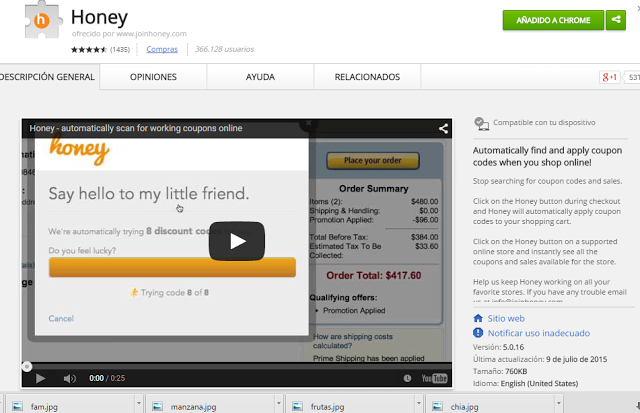Click the 'Tamaño: 760KB' text
Screen dimensions: 640x413
500,371
